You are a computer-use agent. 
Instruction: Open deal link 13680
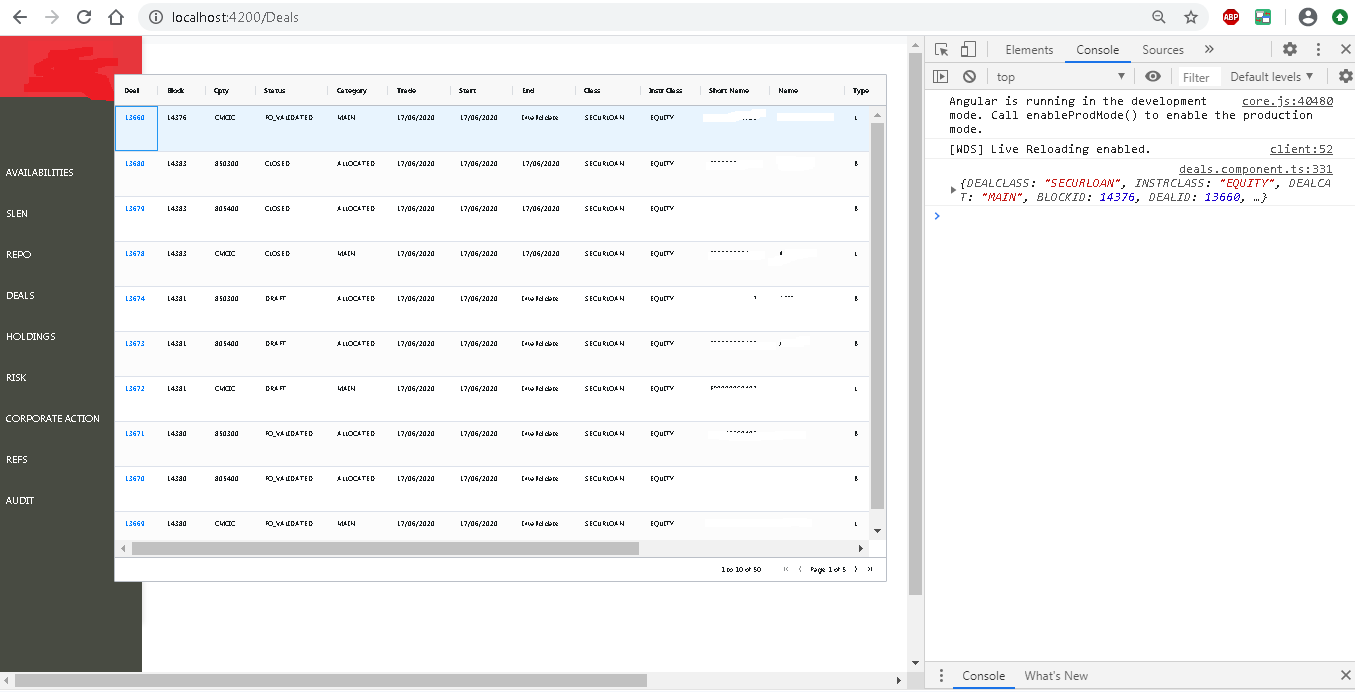[x=135, y=163]
